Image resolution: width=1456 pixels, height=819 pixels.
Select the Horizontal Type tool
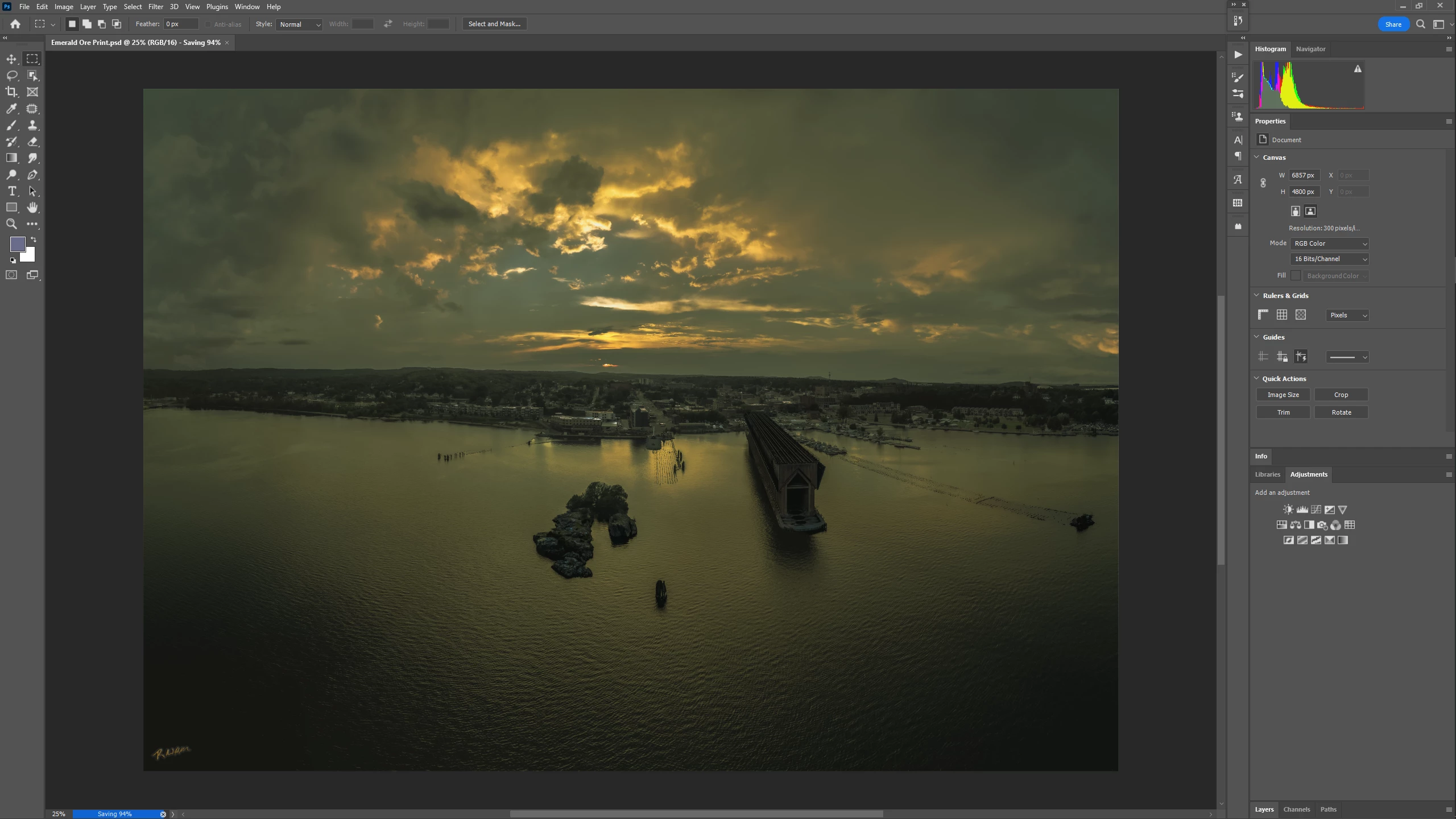[x=11, y=191]
